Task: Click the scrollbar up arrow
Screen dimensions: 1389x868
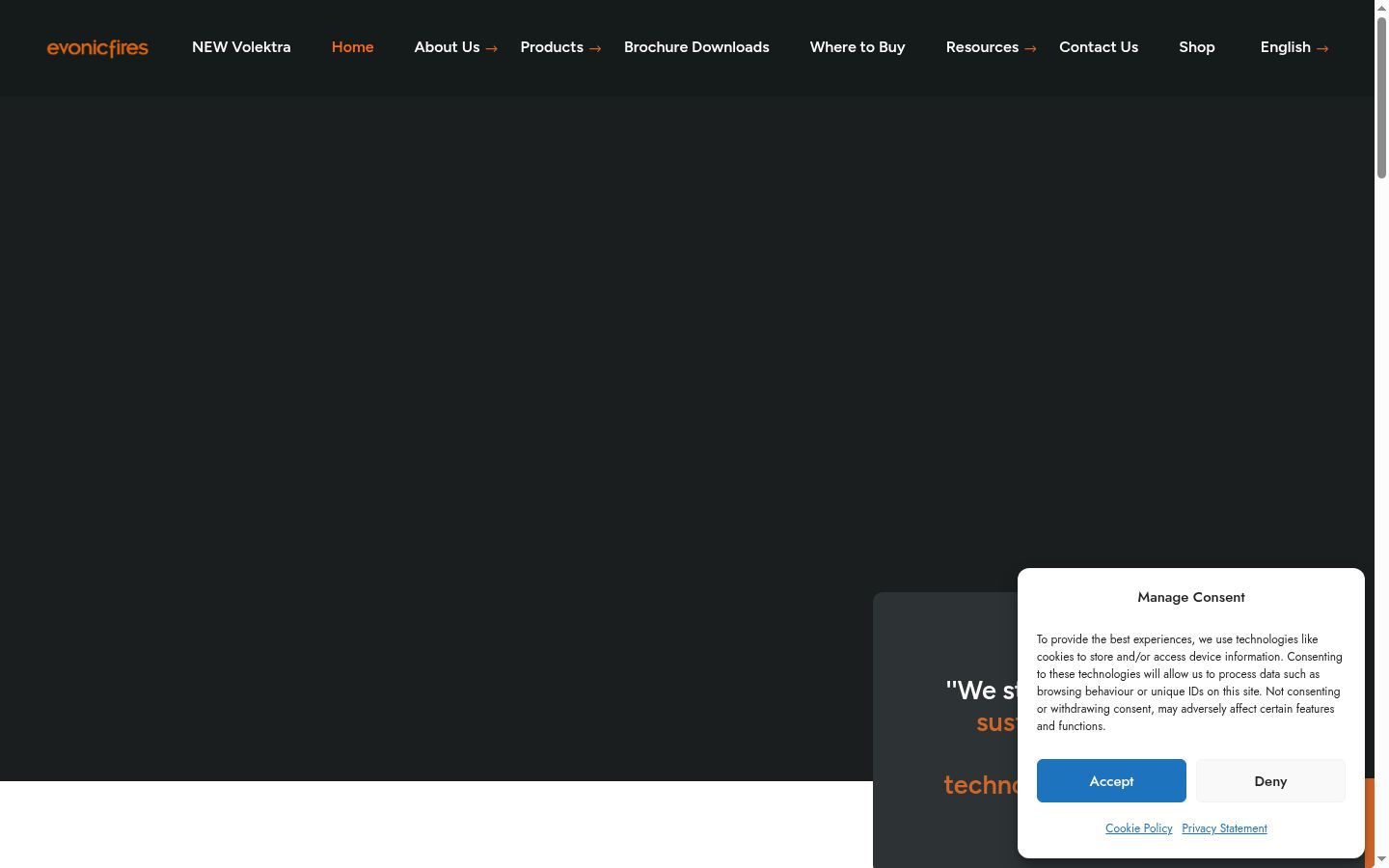Action: (1381, 7)
